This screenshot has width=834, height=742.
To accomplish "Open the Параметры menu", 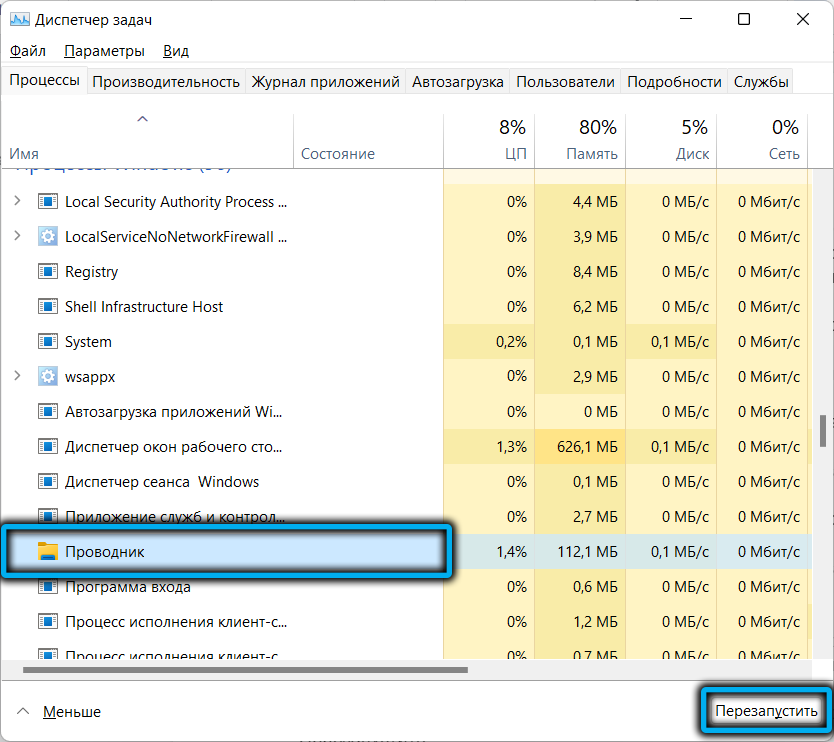I will tap(104, 50).
